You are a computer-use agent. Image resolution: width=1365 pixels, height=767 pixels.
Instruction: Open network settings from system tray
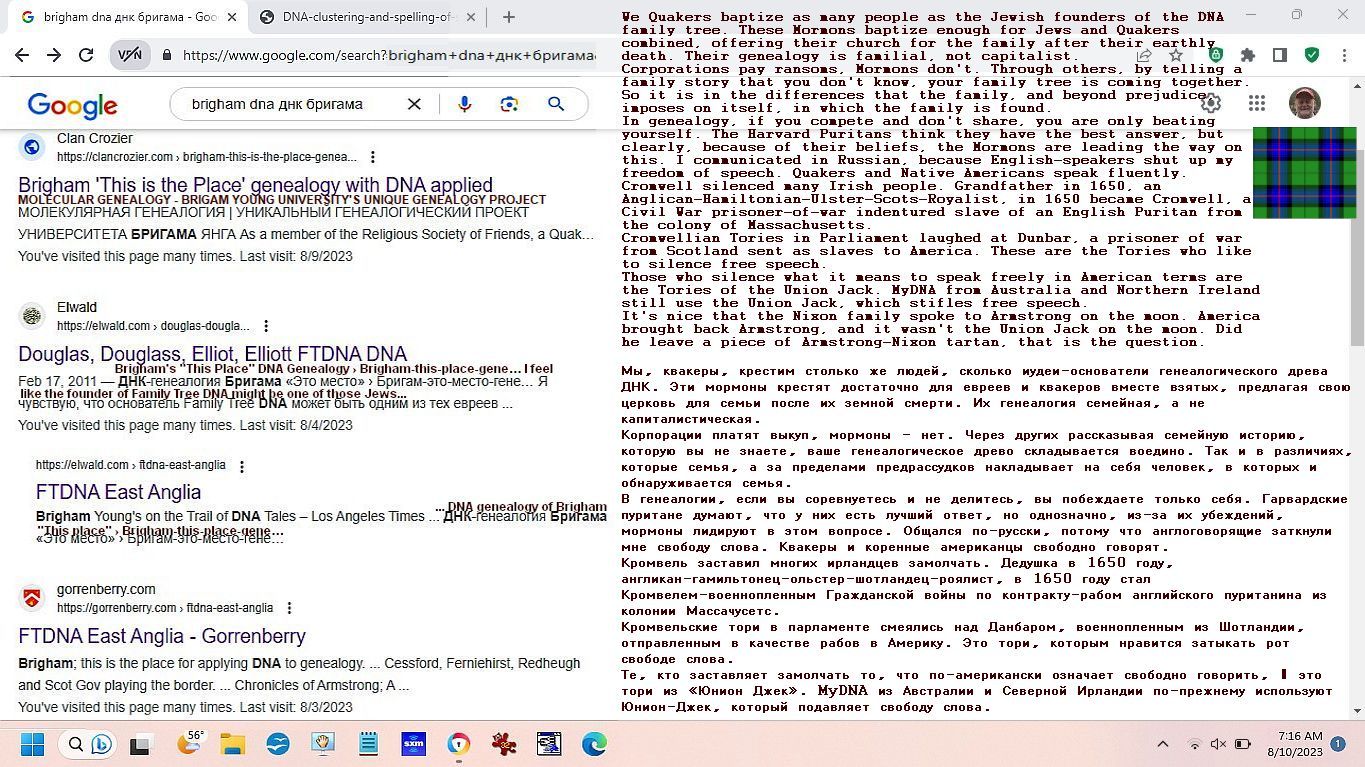(x=1194, y=744)
